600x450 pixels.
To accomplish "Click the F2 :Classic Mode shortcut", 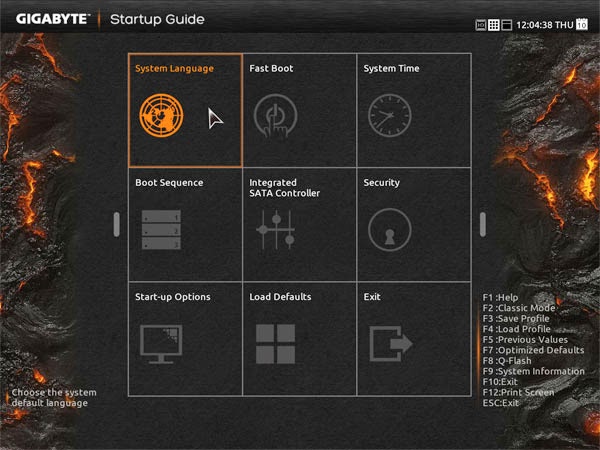I will click(x=518, y=308).
